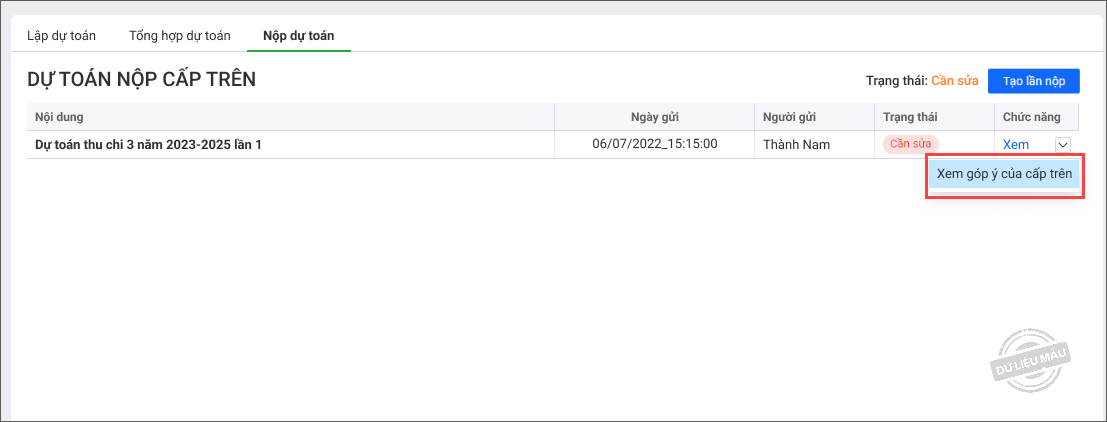
Task: Click the orange Cần sửa status text
Action: pos(954,81)
